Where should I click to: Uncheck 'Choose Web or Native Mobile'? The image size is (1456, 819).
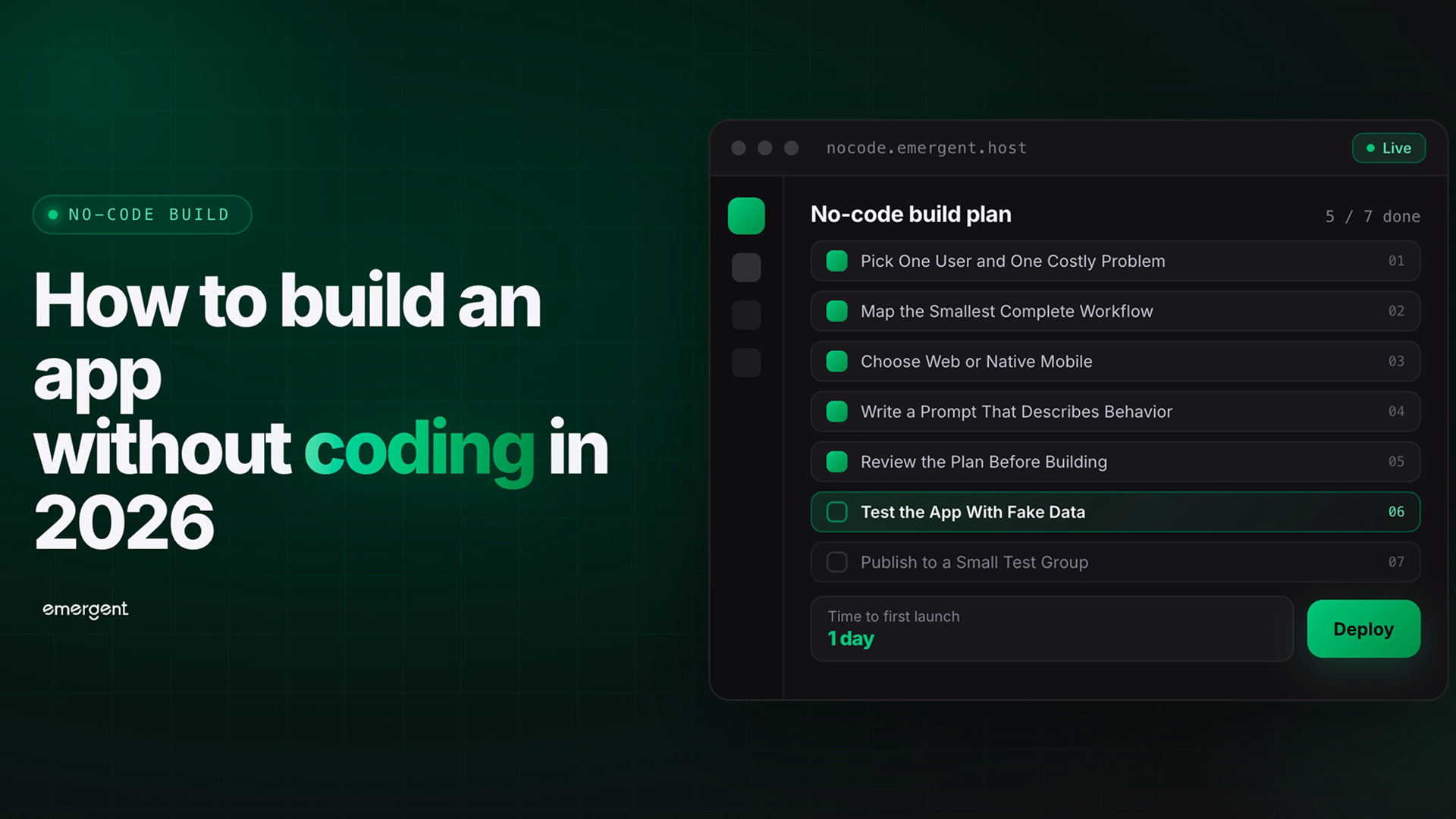[836, 361]
